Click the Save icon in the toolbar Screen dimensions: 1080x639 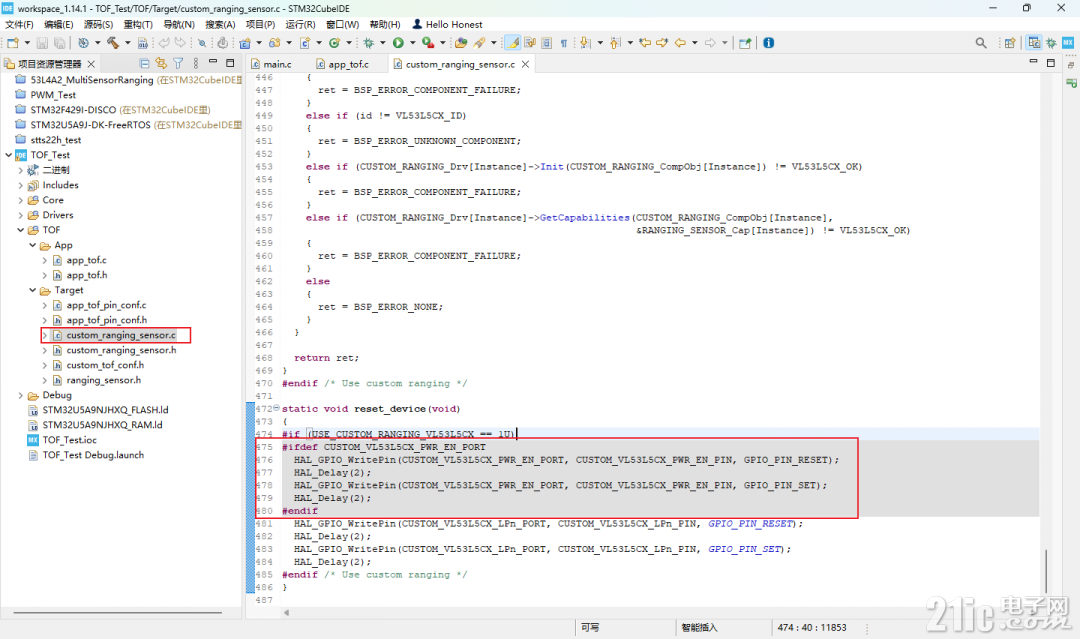(x=42, y=43)
